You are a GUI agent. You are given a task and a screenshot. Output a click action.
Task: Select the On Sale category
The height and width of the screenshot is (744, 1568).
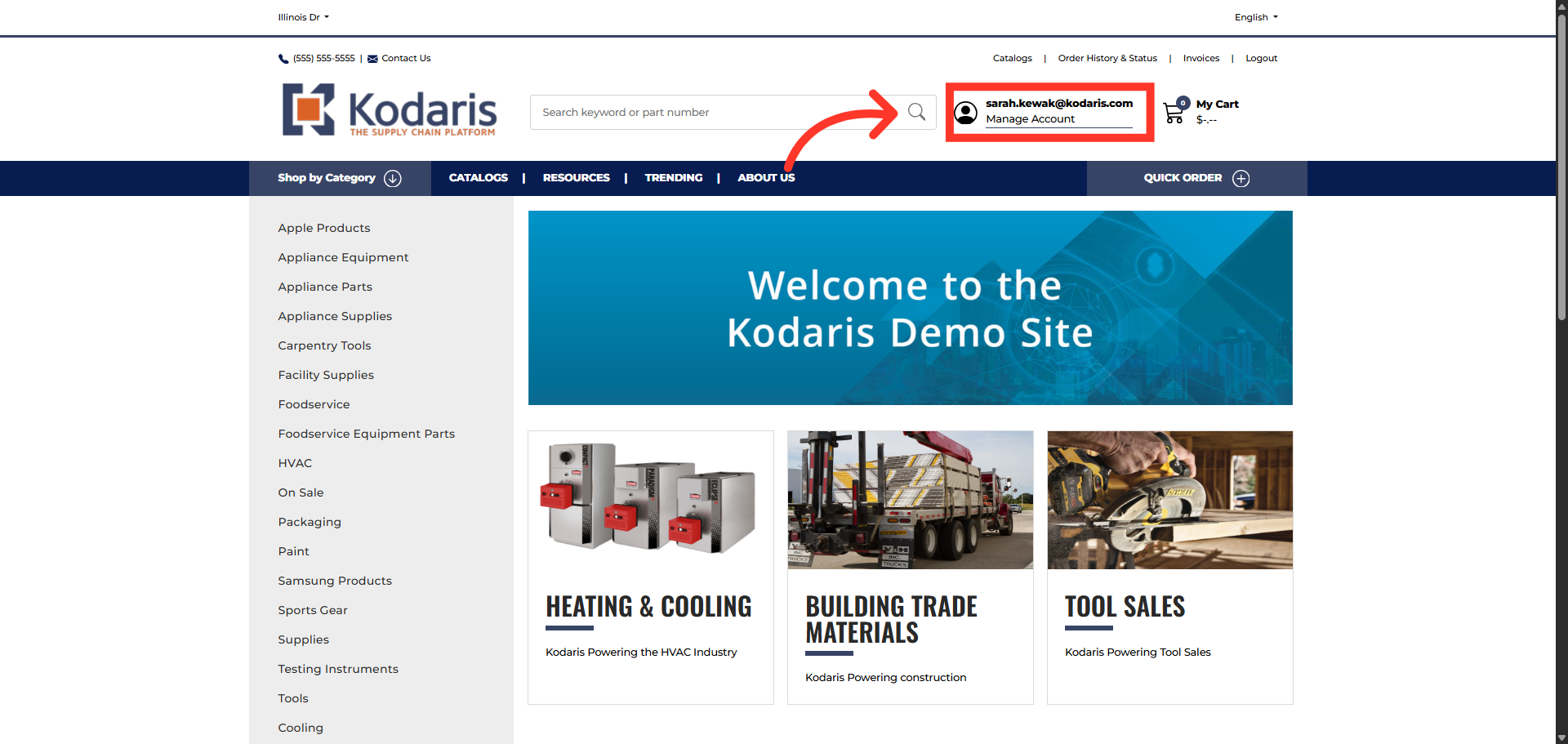(301, 492)
